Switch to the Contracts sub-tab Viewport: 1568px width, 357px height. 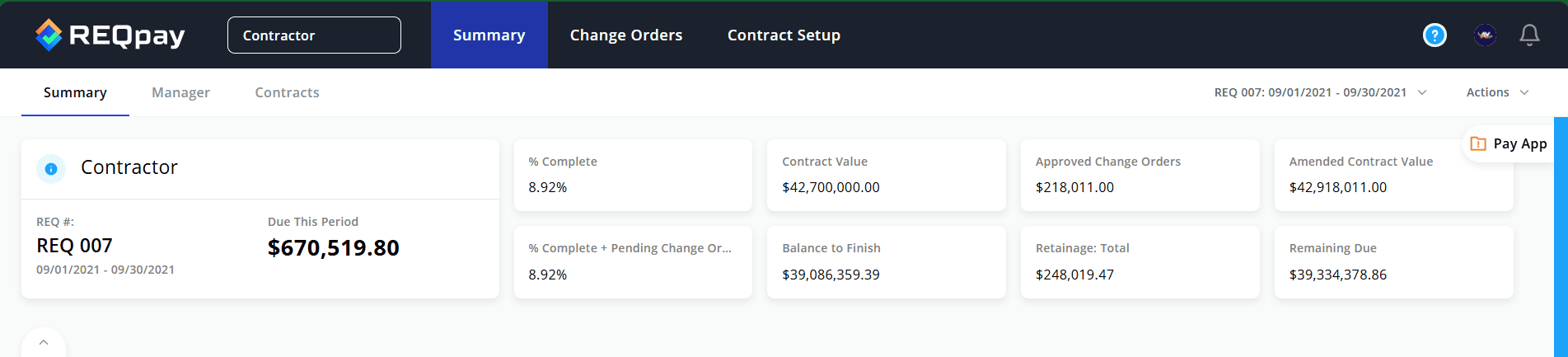pos(287,92)
